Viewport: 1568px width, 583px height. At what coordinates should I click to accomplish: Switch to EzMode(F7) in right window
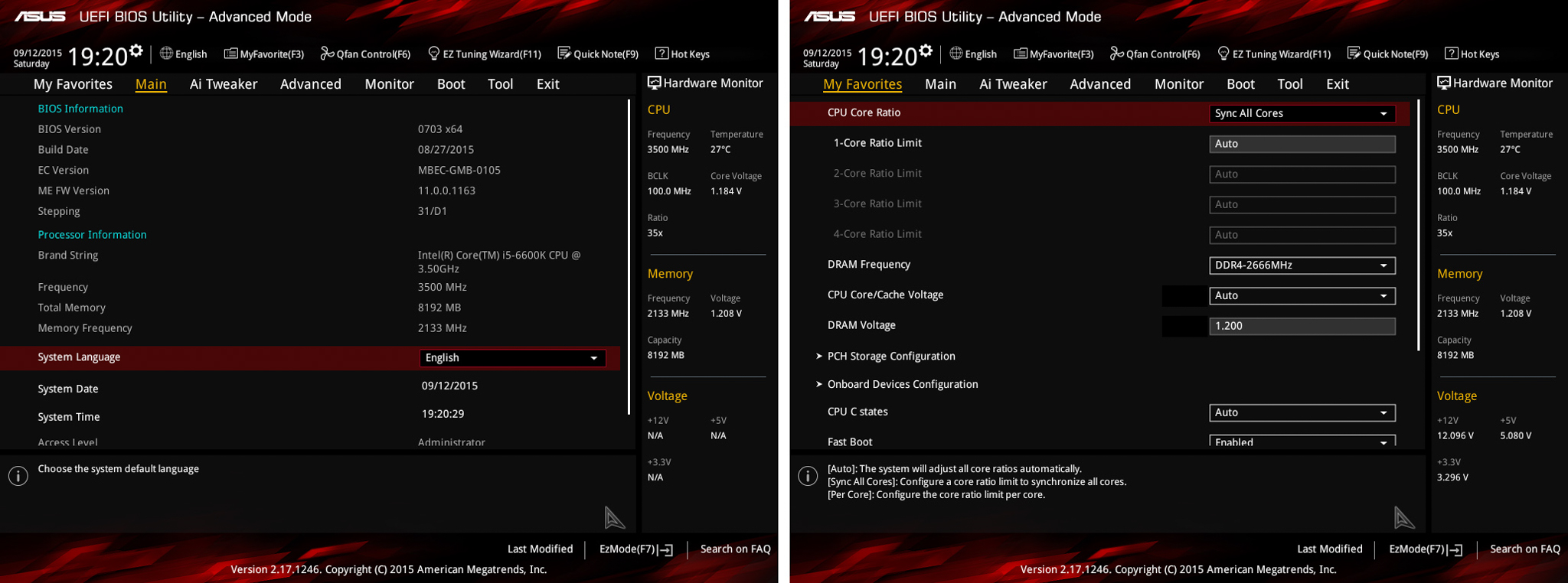(x=1426, y=549)
